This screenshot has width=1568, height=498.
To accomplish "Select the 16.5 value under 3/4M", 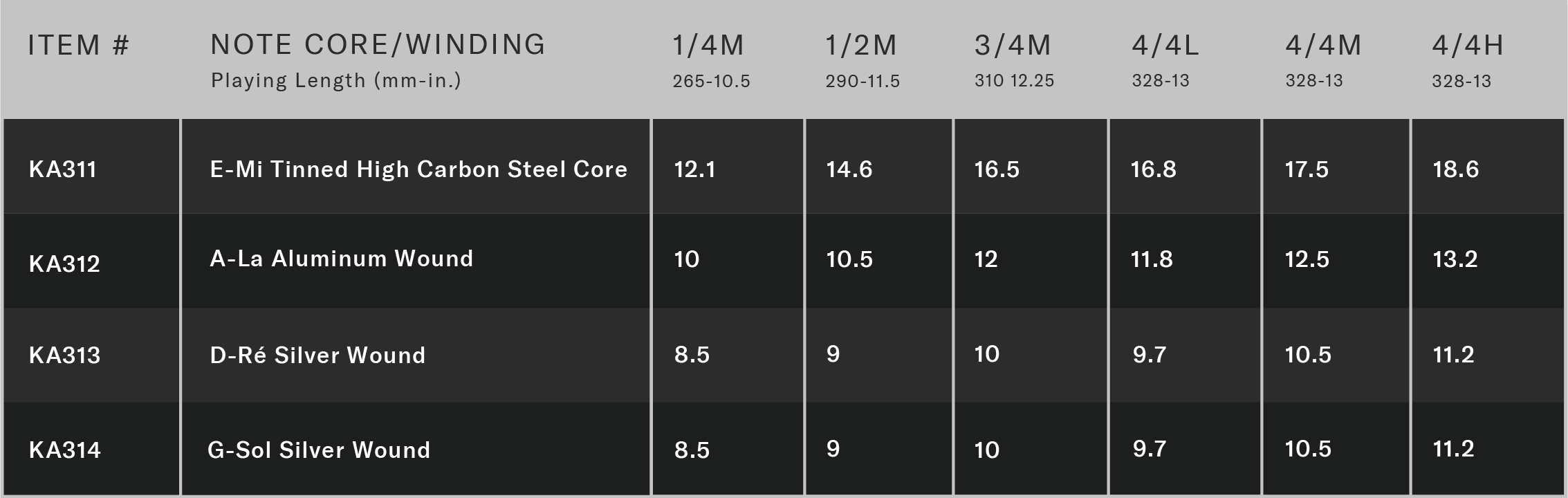I will tap(997, 169).
